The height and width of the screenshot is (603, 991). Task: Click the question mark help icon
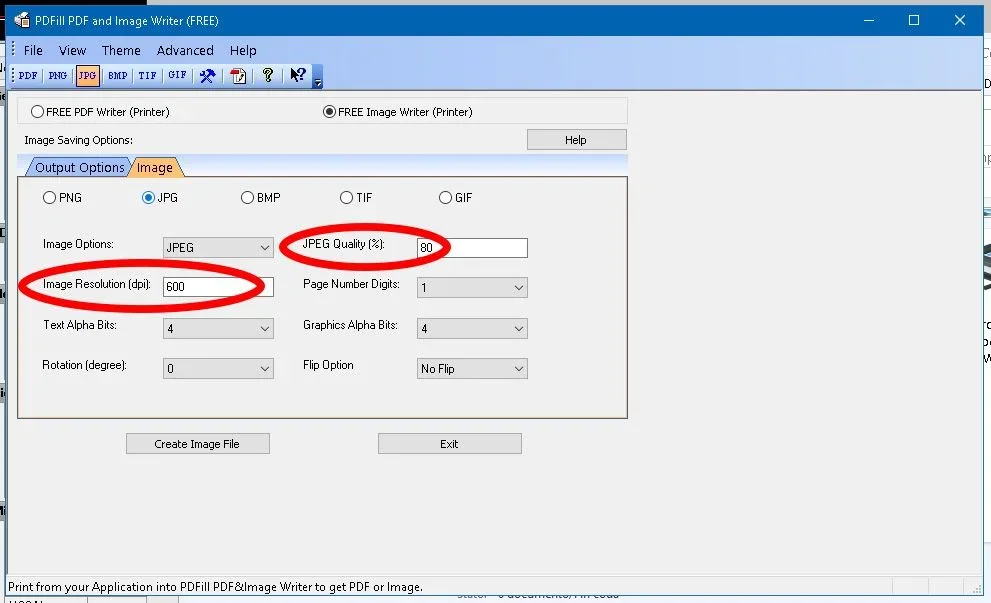coord(268,75)
